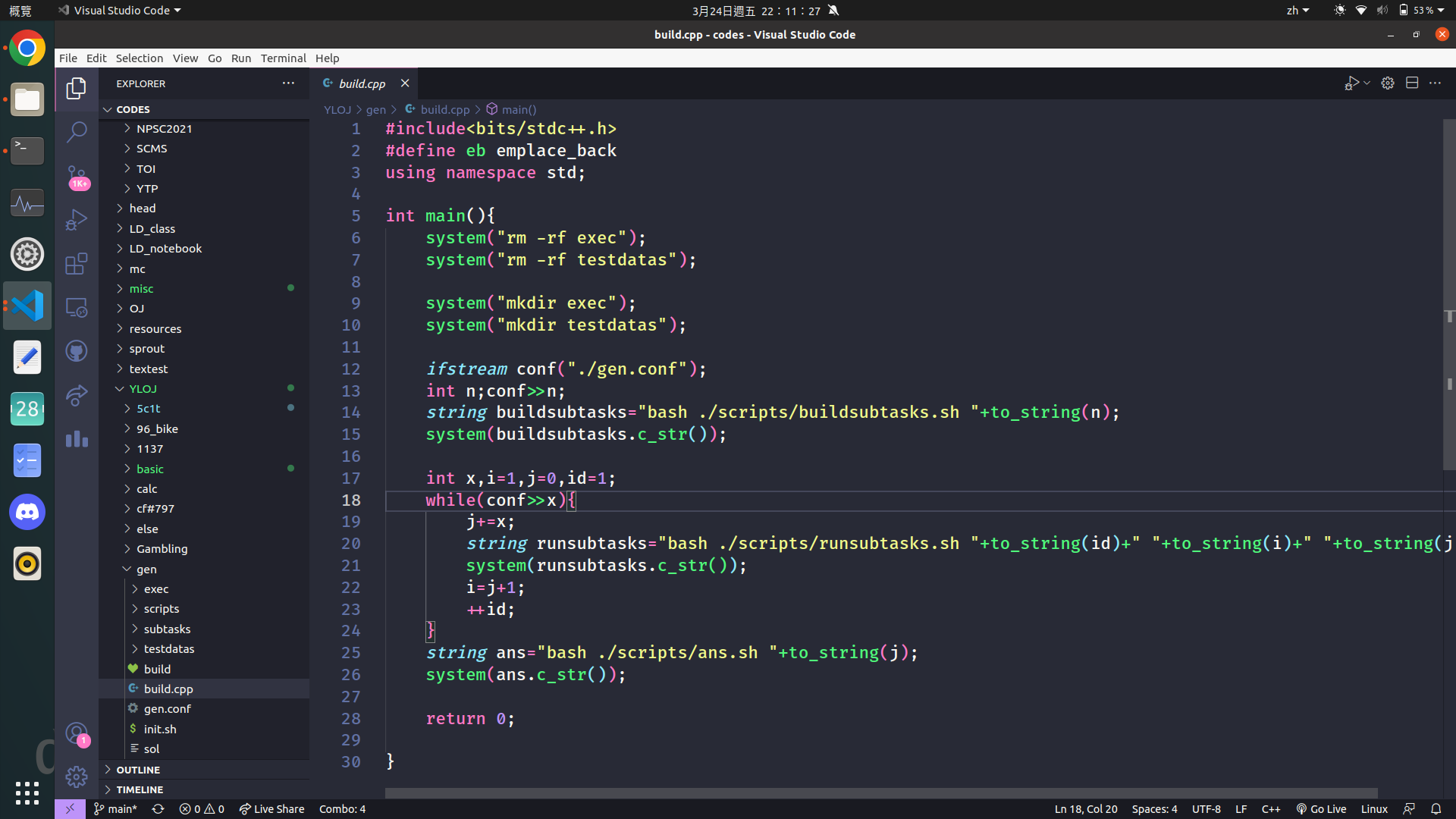
Task: Collapse the gen folder
Action: coord(146,570)
